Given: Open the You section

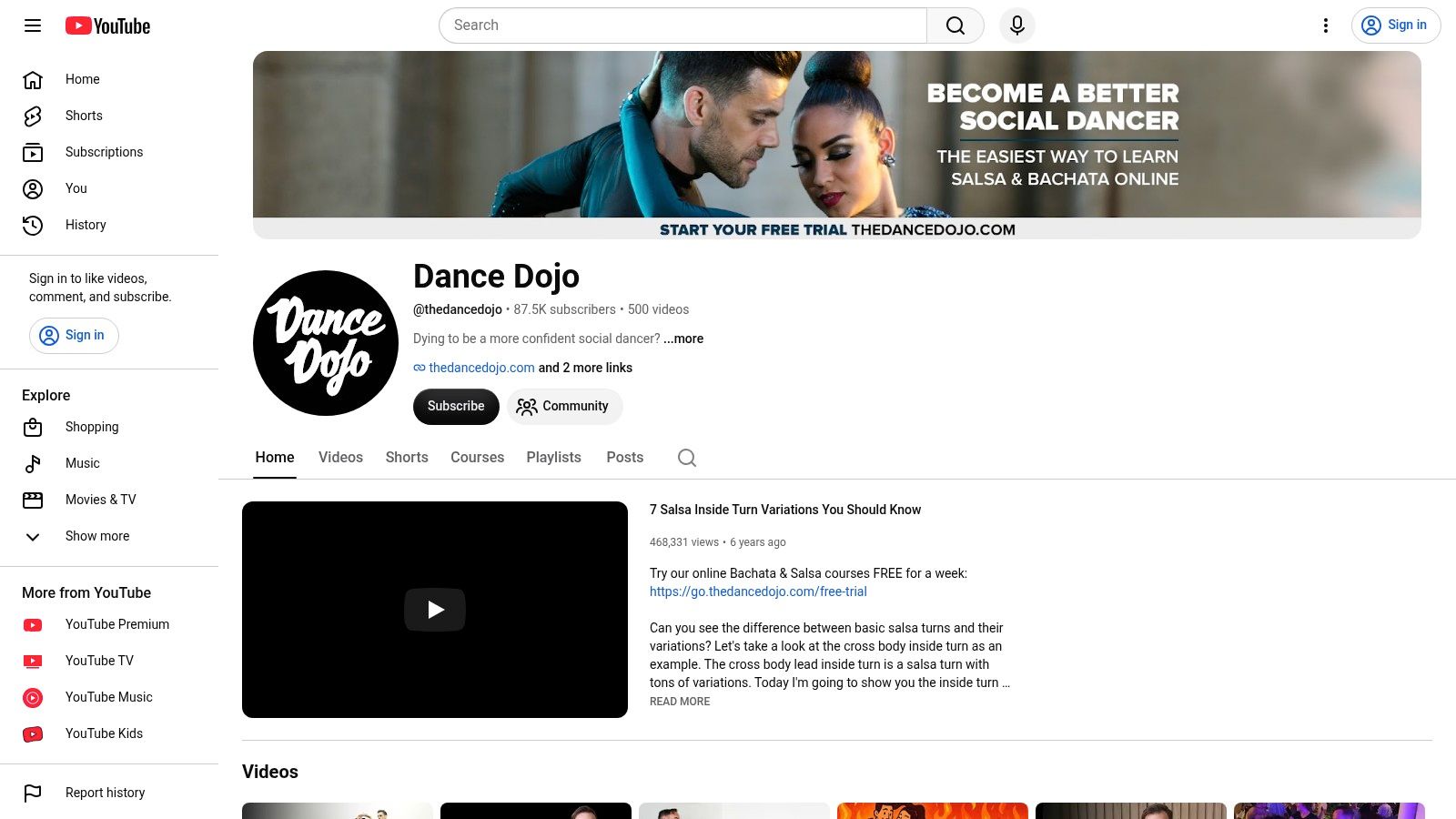Looking at the screenshot, I should click(109, 188).
